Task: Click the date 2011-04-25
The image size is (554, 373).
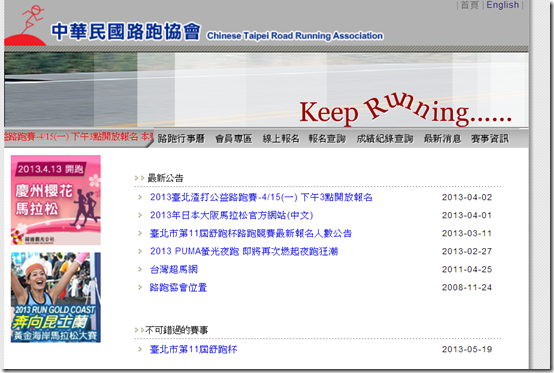Action: tap(467, 270)
